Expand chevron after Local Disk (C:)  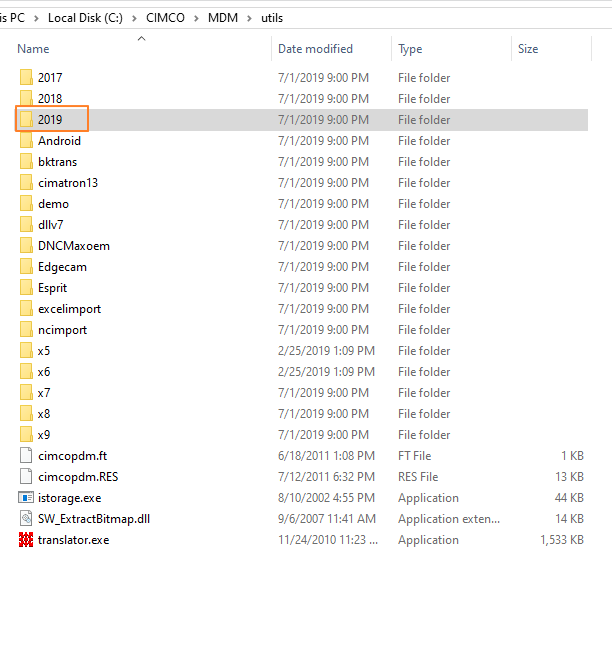(134, 18)
